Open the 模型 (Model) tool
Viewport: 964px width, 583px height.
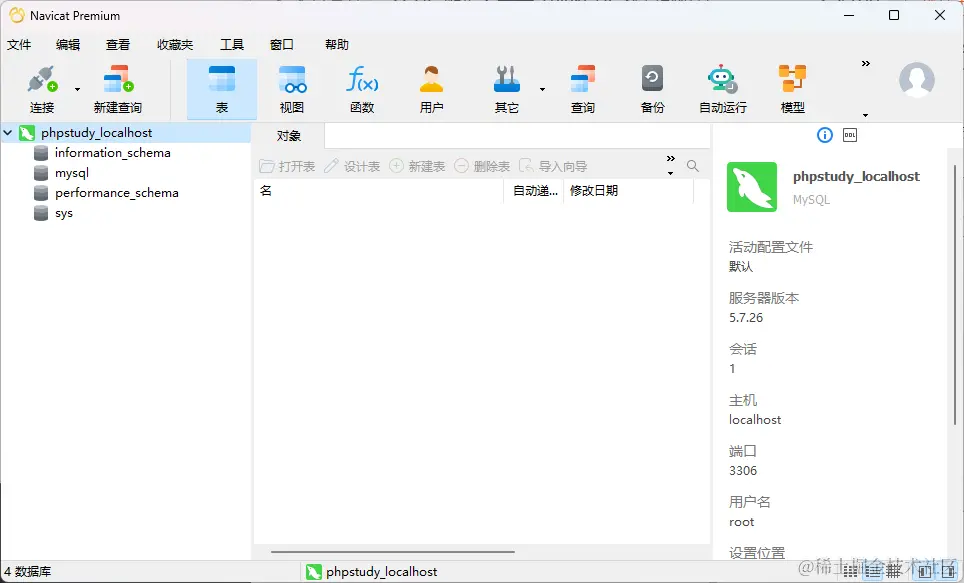791,87
